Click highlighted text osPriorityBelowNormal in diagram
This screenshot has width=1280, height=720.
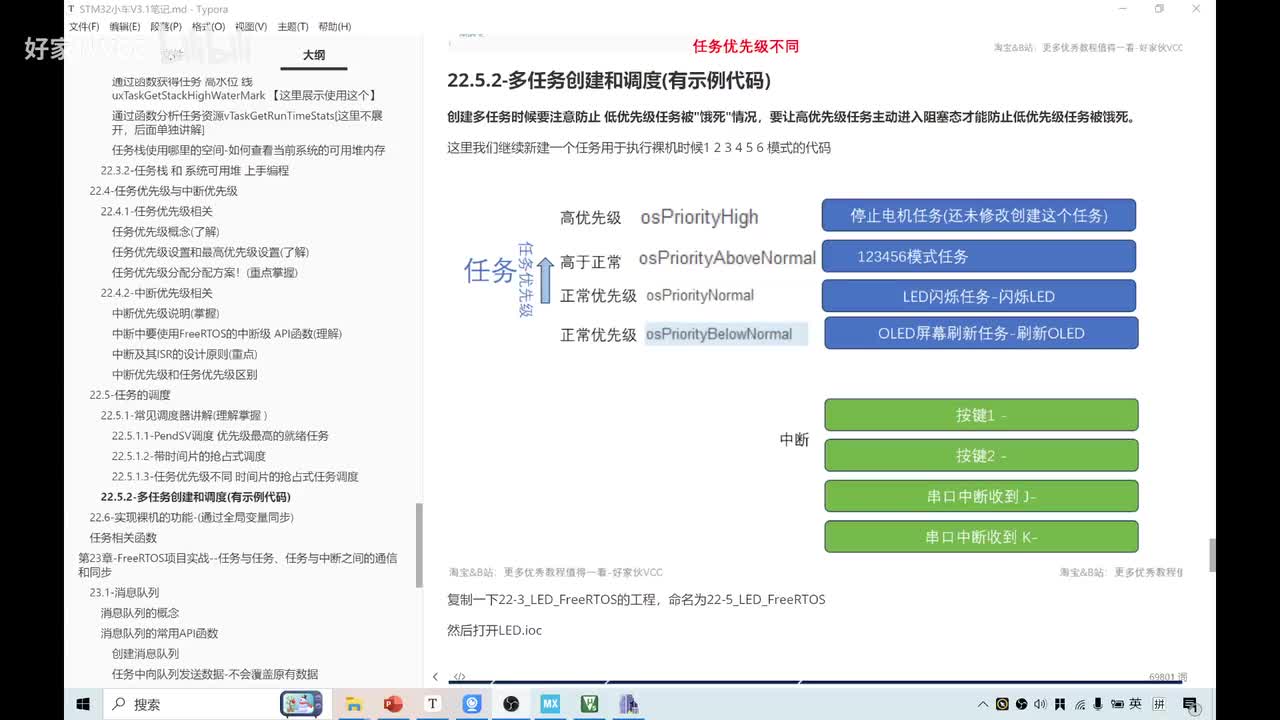click(x=726, y=334)
